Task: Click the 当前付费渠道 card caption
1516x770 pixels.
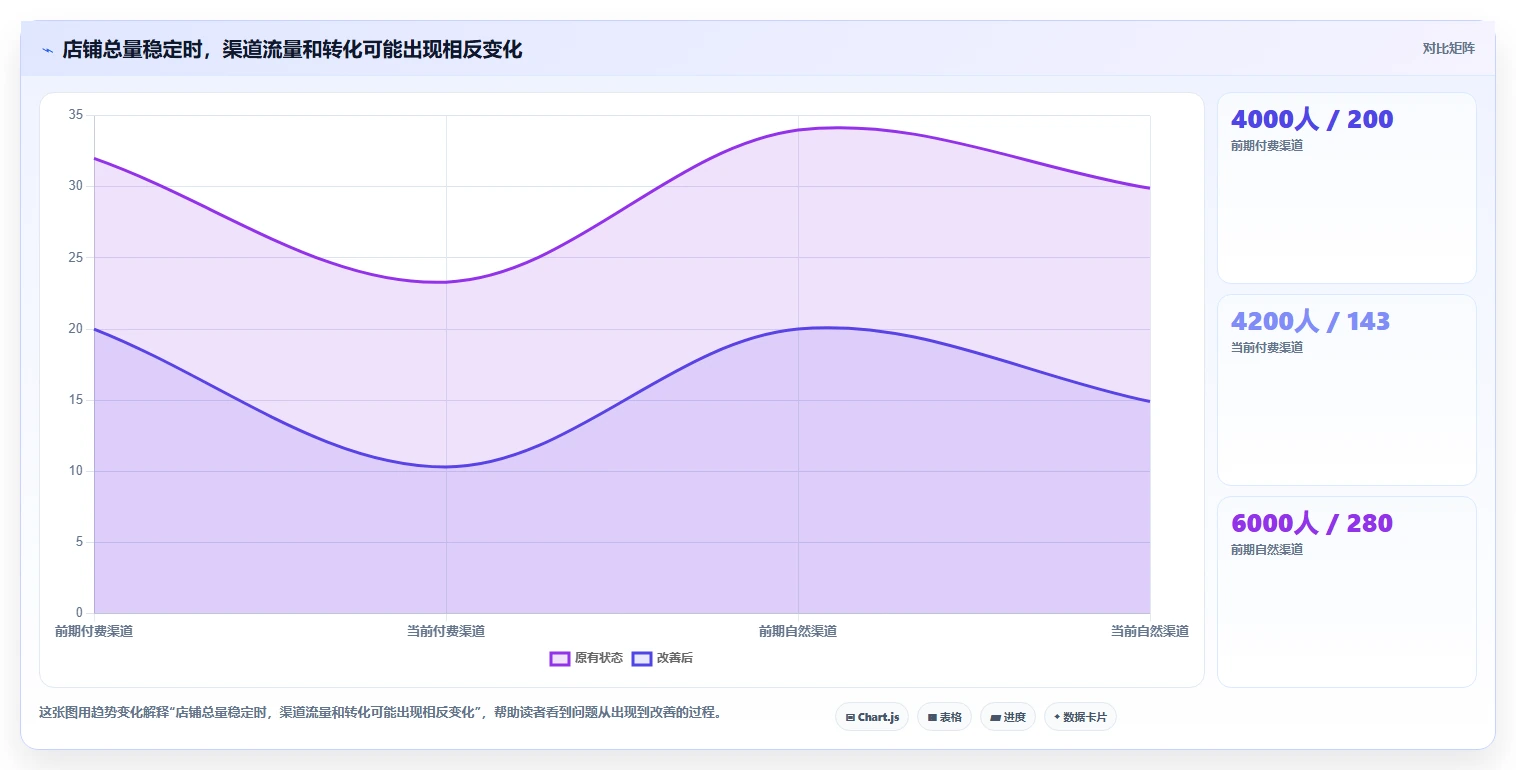Action: [x=1267, y=347]
